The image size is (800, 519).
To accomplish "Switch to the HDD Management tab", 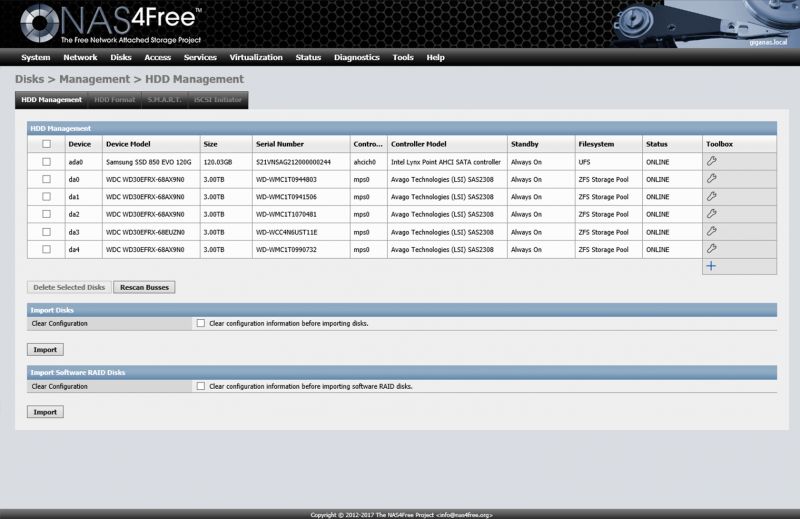I will coord(52,100).
